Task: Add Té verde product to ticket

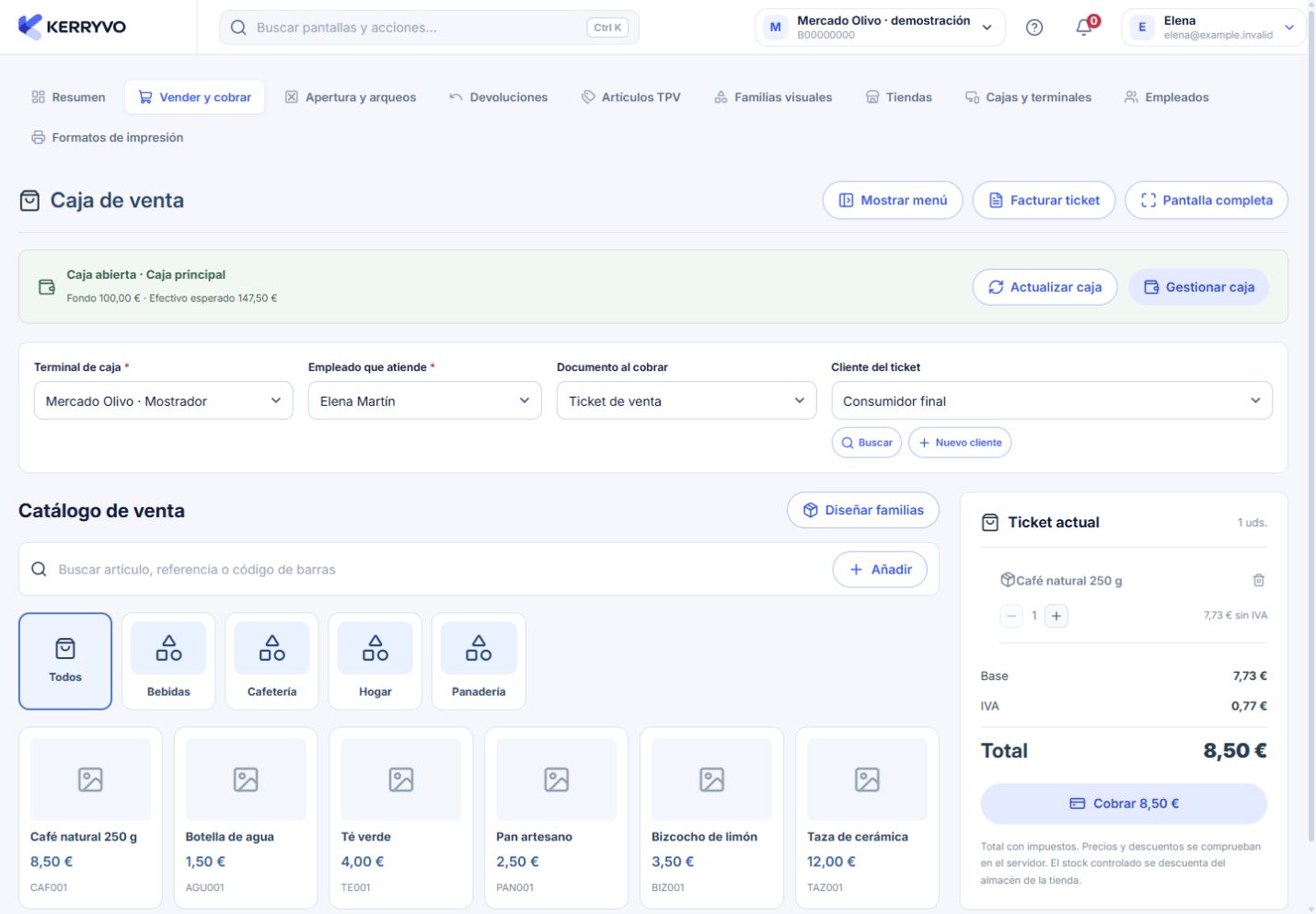Action: (x=401, y=817)
